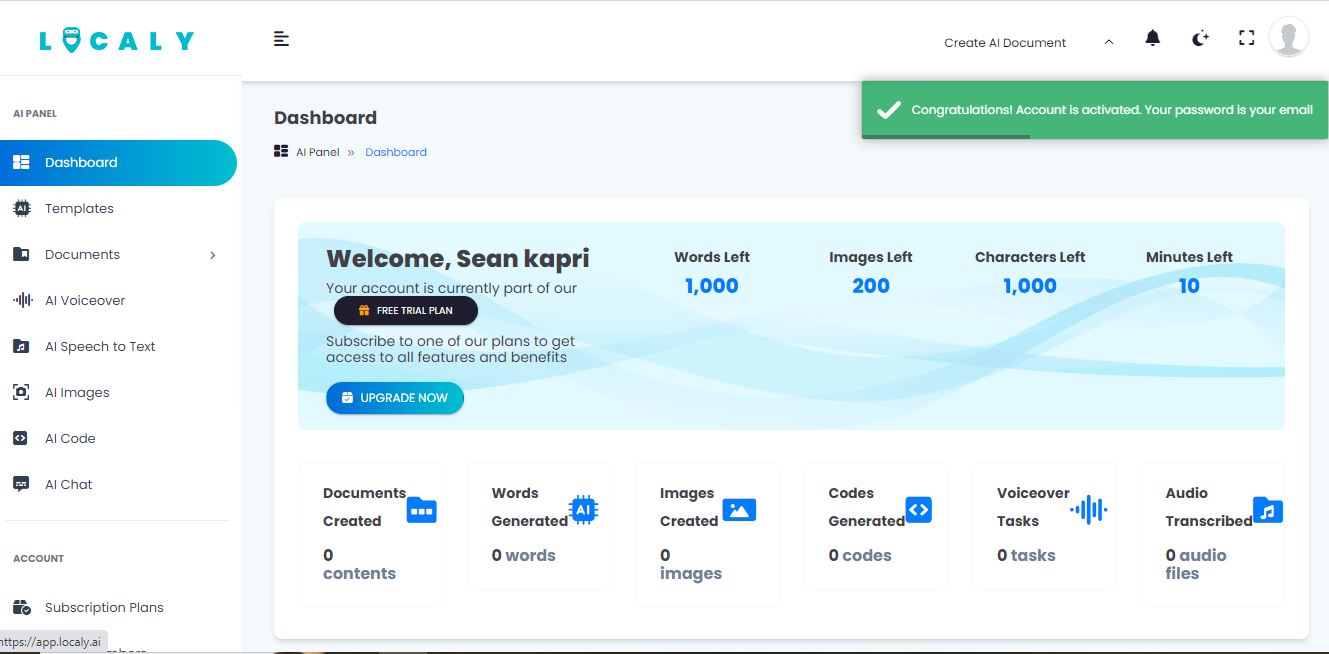Click the AI Panel breadcrumb
1329x654 pixels.
click(x=318, y=153)
